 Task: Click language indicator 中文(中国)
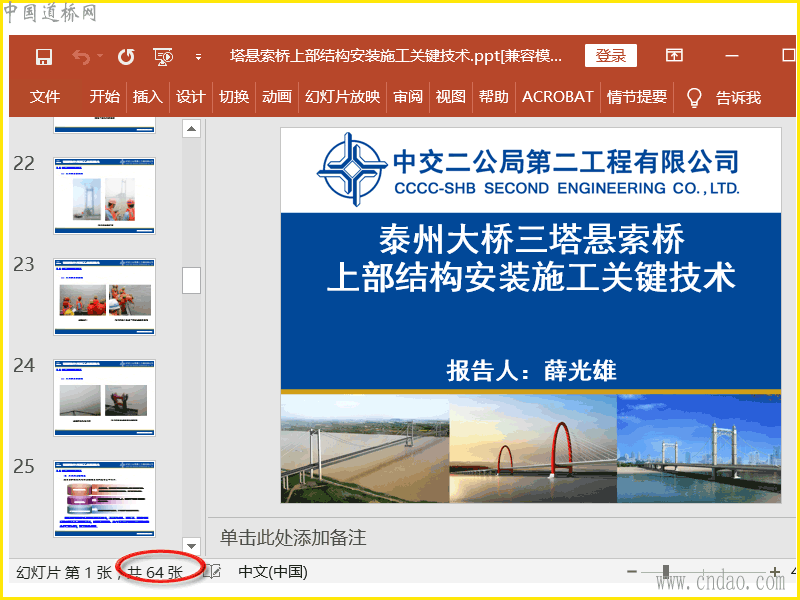[273, 571]
